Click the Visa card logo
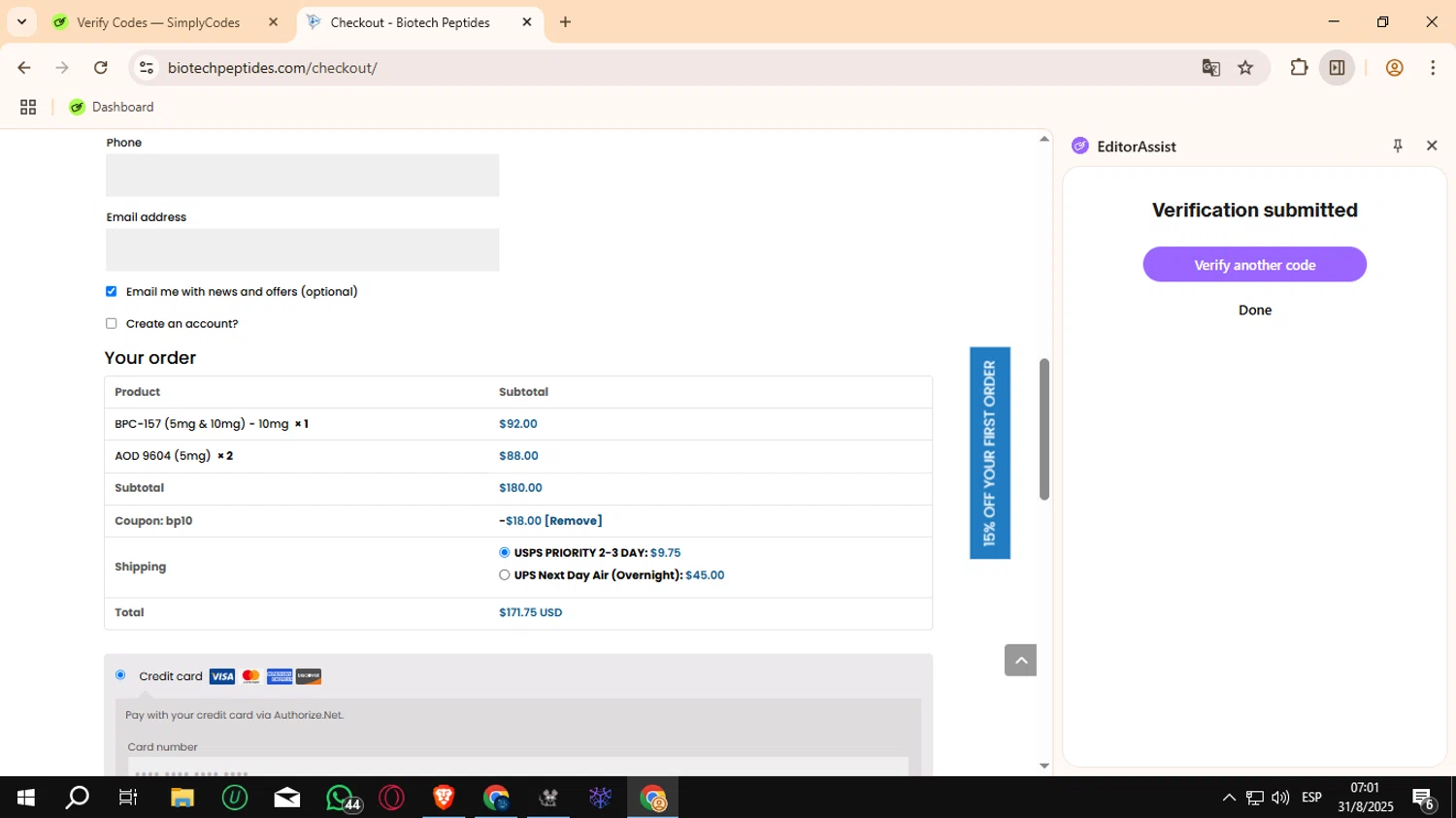This screenshot has width=1456, height=818. coord(222,676)
